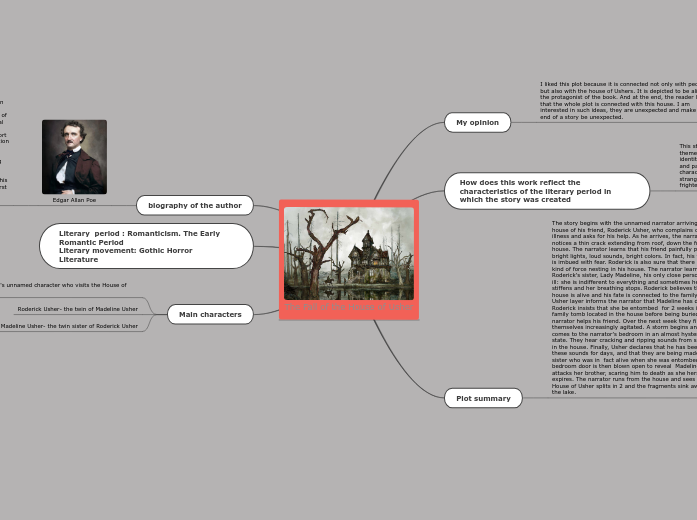The height and width of the screenshot is (520, 697).
Task: Select the note right of the literary characteristics node
Action: click(x=687, y=165)
